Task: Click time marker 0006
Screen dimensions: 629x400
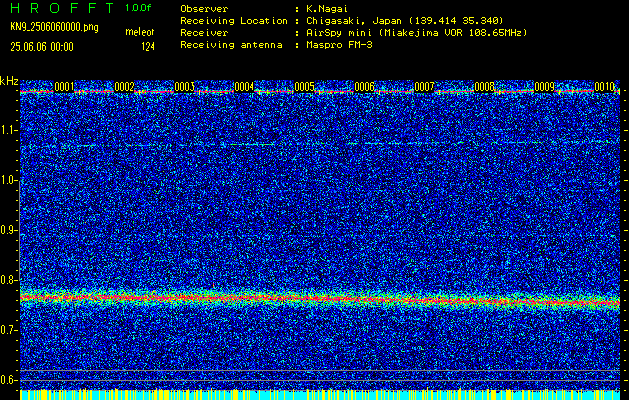Action: (365, 87)
